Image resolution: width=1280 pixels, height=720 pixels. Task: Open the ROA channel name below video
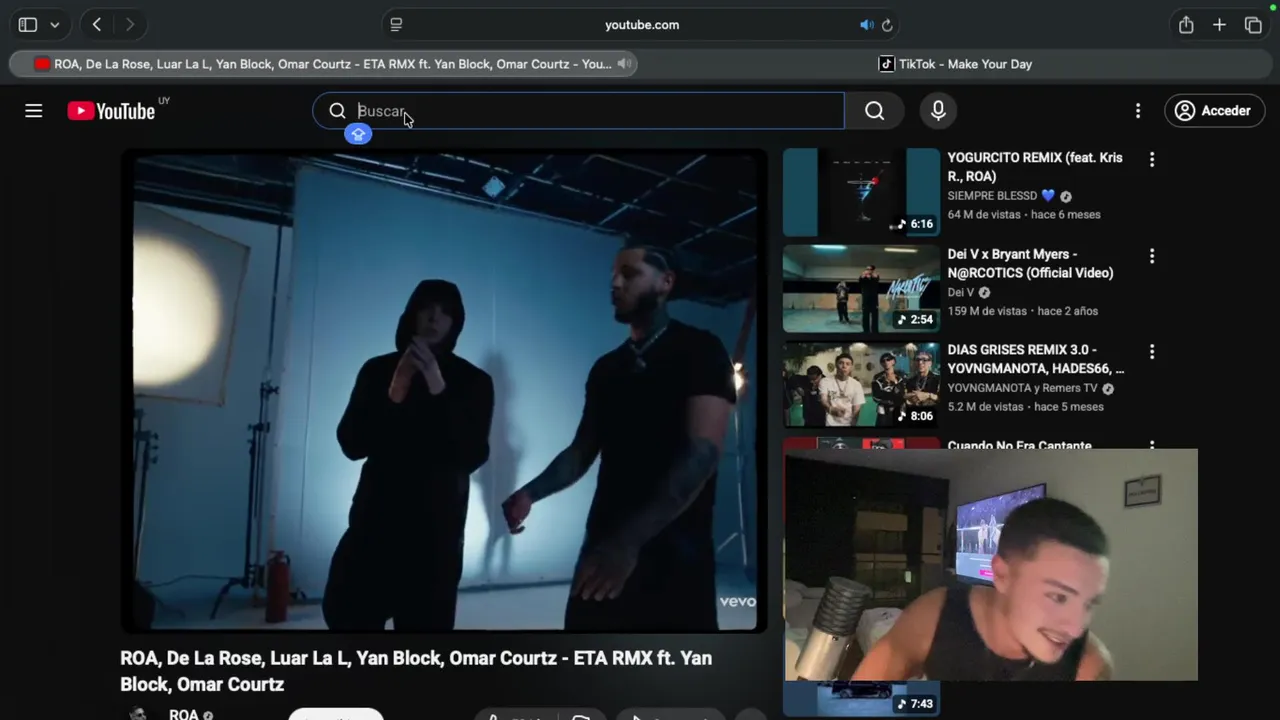pos(184,714)
